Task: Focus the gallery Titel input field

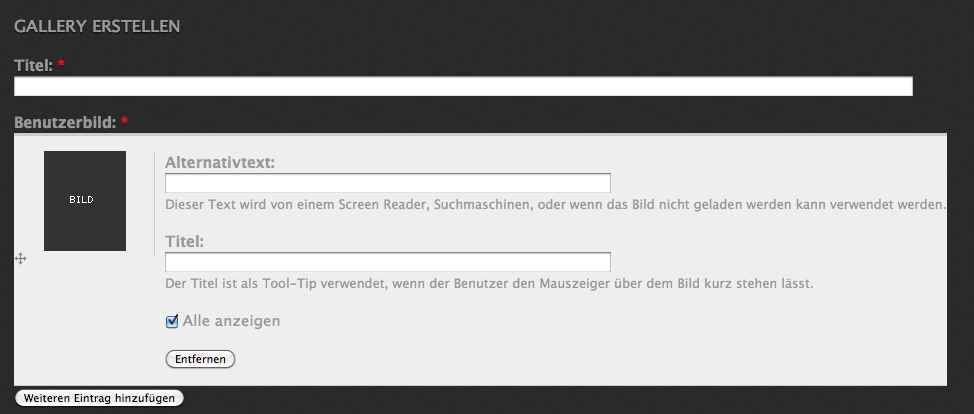Action: [463, 87]
